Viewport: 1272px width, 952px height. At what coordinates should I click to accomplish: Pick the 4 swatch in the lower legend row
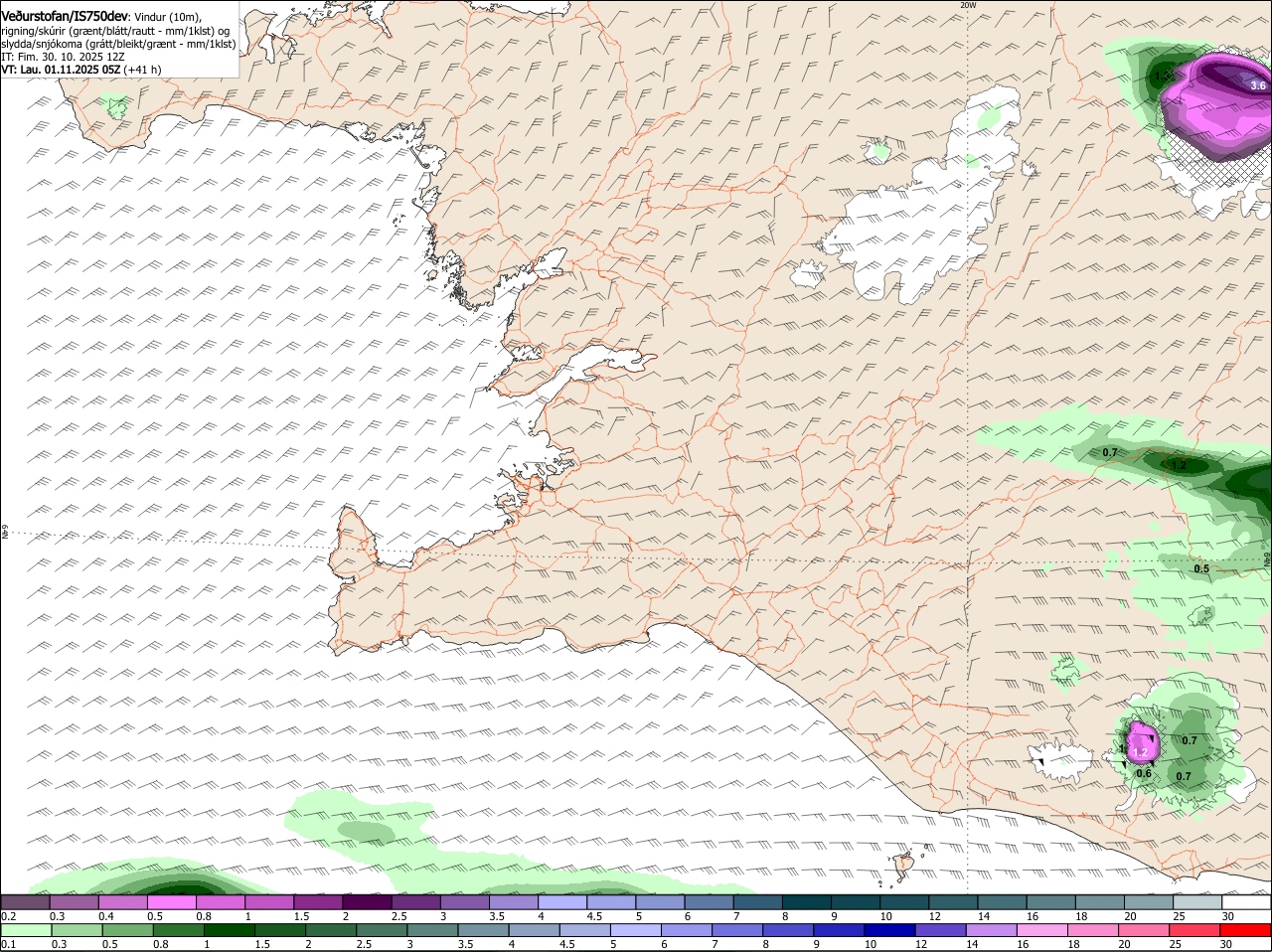coord(534,930)
